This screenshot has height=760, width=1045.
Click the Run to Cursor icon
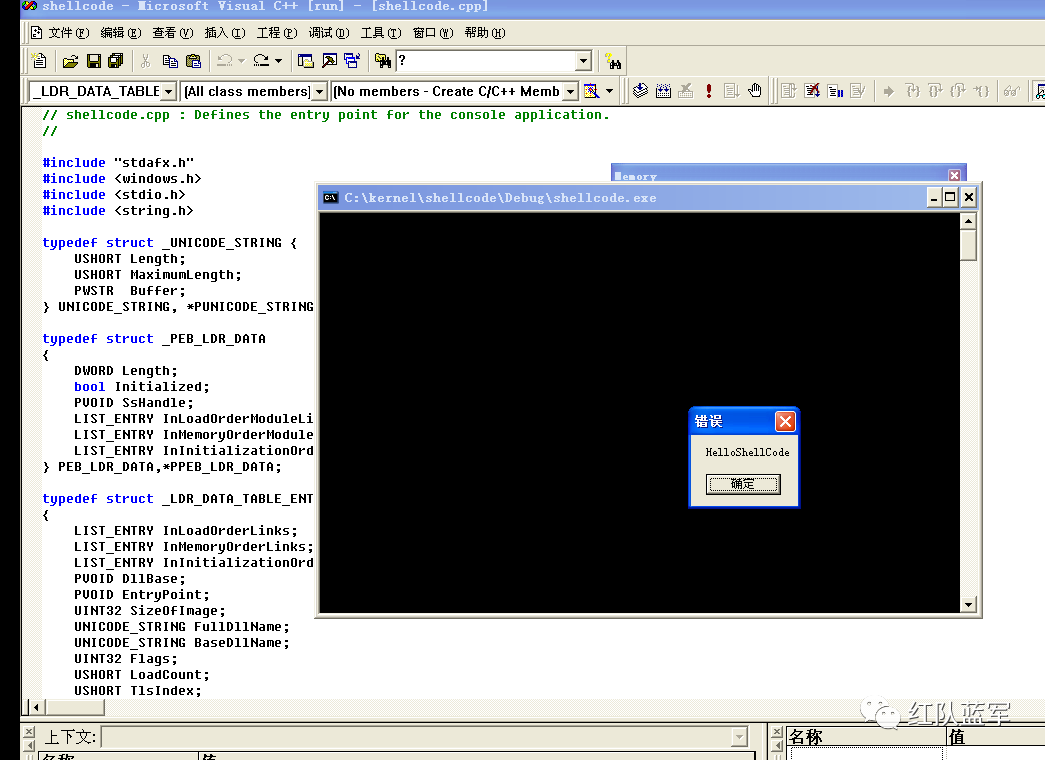(981, 91)
